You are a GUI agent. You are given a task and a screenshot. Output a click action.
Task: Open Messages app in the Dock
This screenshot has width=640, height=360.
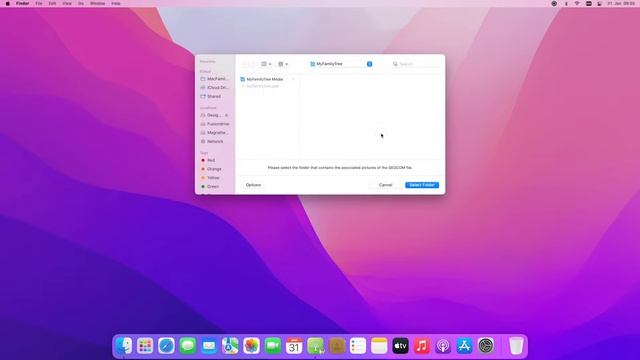[188, 346]
